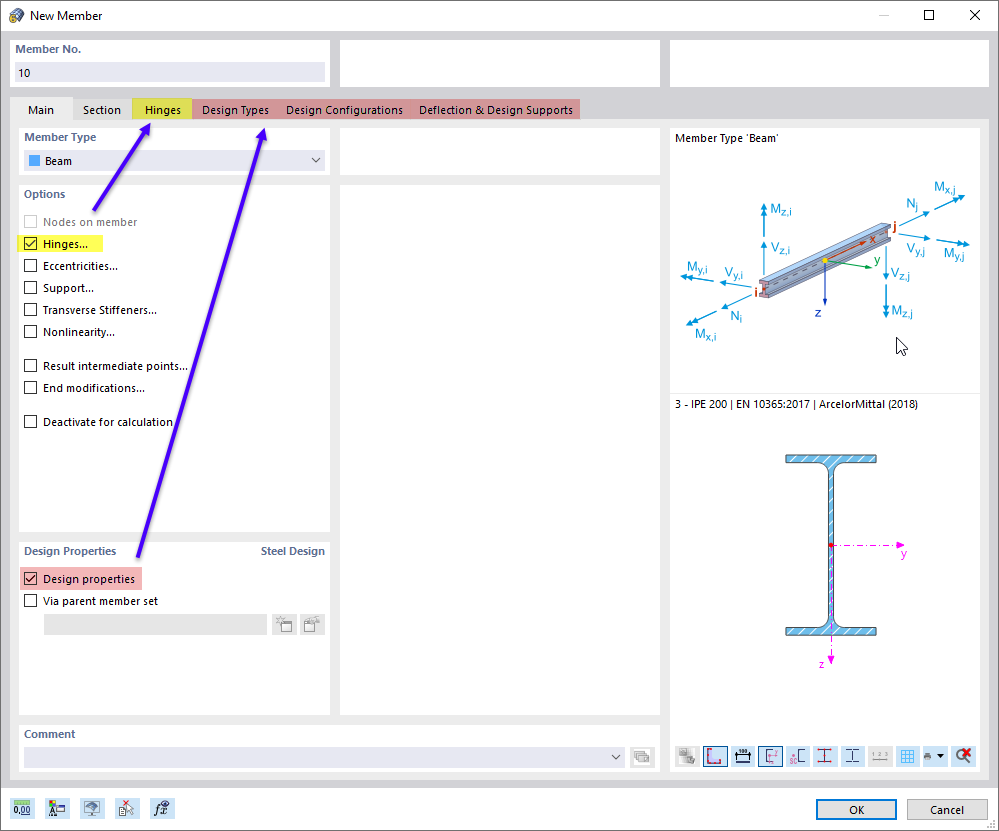Click the 'Steel Design' label
The height and width of the screenshot is (831, 999).
tap(292, 551)
